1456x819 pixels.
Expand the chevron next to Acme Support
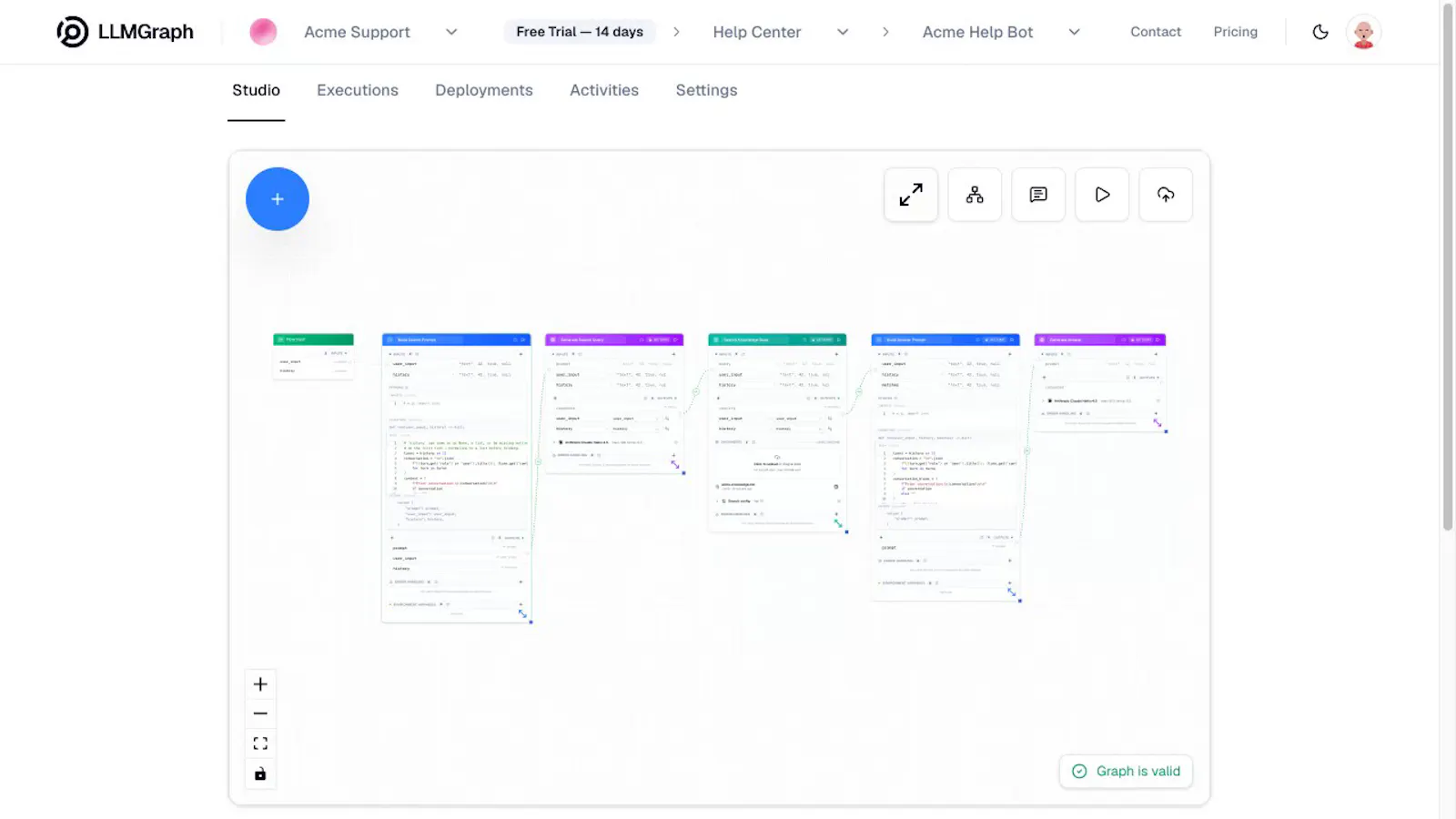click(451, 32)
